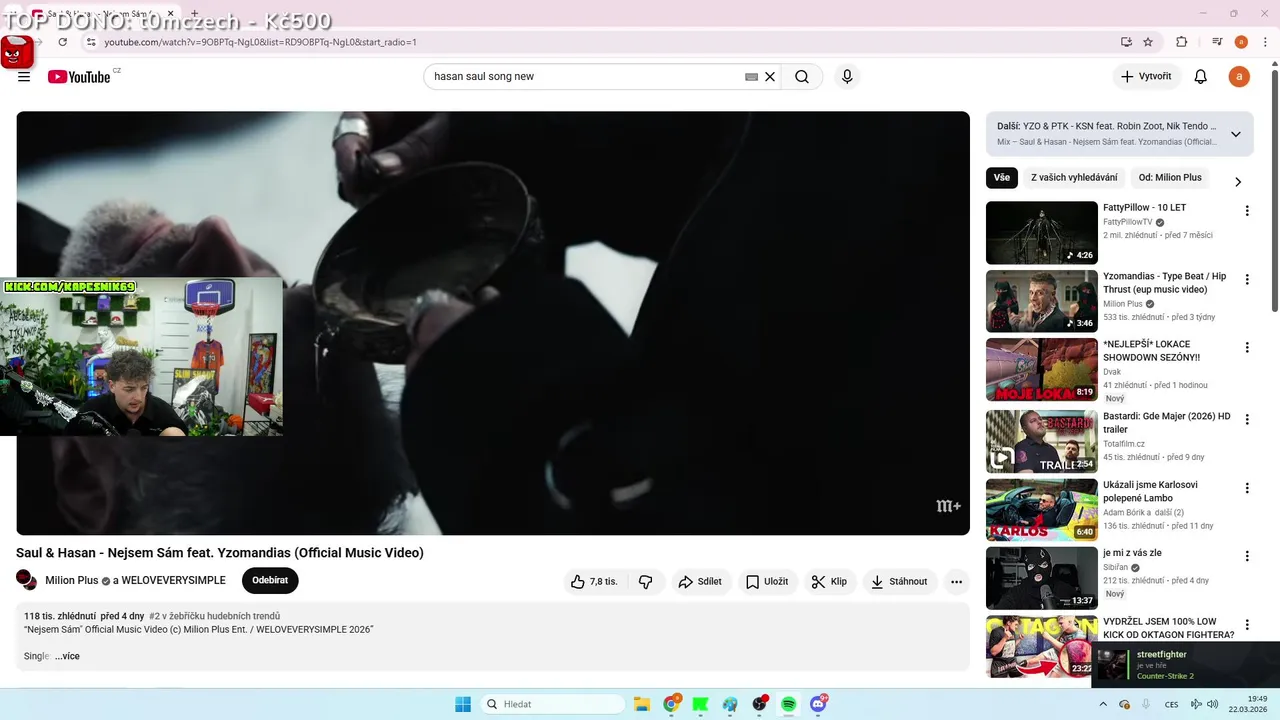This screenshot has height=720, width=1280.
Task: Open options for Ukázali jsme Karlosovi Lambo
Action: tap(1247, 488)
